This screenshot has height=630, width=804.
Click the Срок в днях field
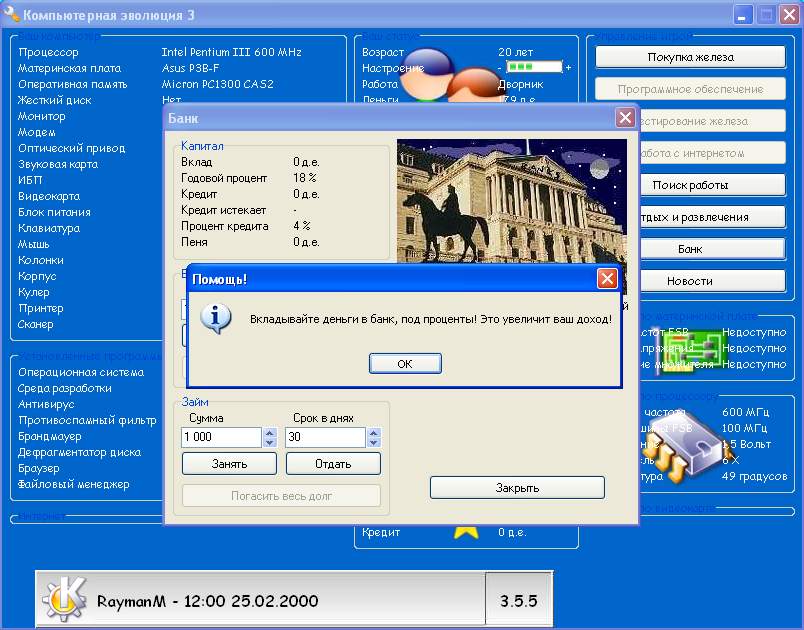pyautogui.click(x=325, y=437)
